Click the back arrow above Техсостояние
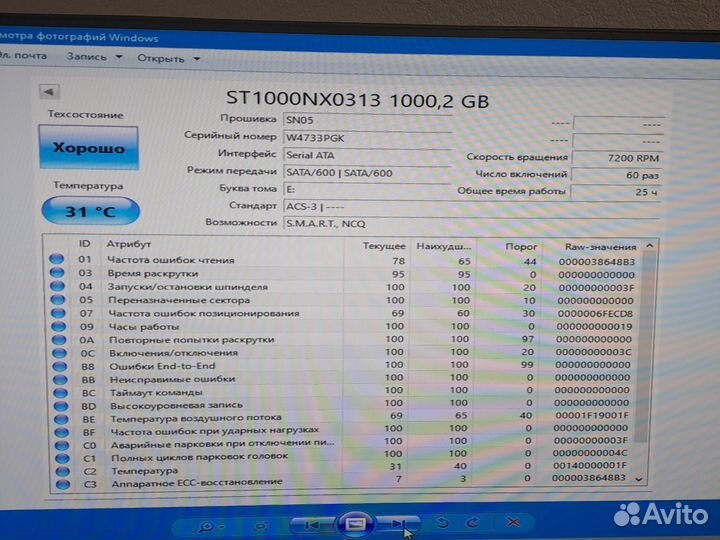 pyautogui.click(x=49, y=91)
